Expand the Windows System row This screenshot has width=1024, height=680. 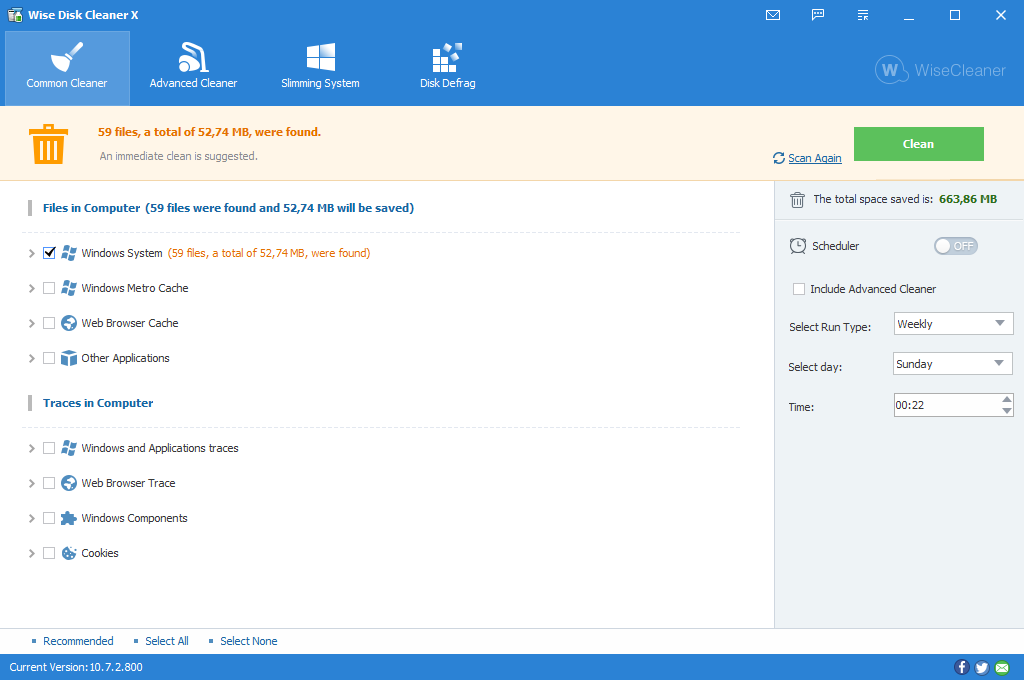(x=31, y=253)
